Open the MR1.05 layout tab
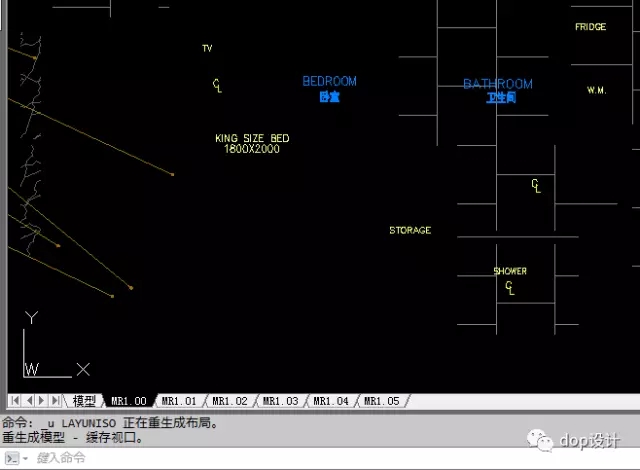640x470 pixels. click(x=382, y=401)
